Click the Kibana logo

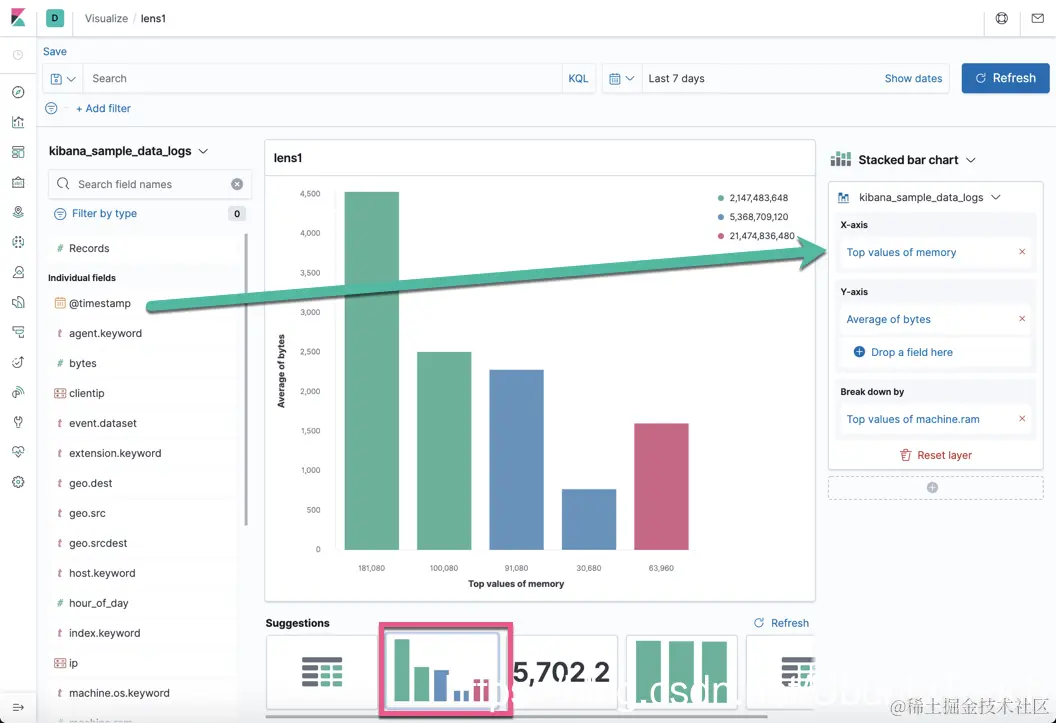click(18, 18)
